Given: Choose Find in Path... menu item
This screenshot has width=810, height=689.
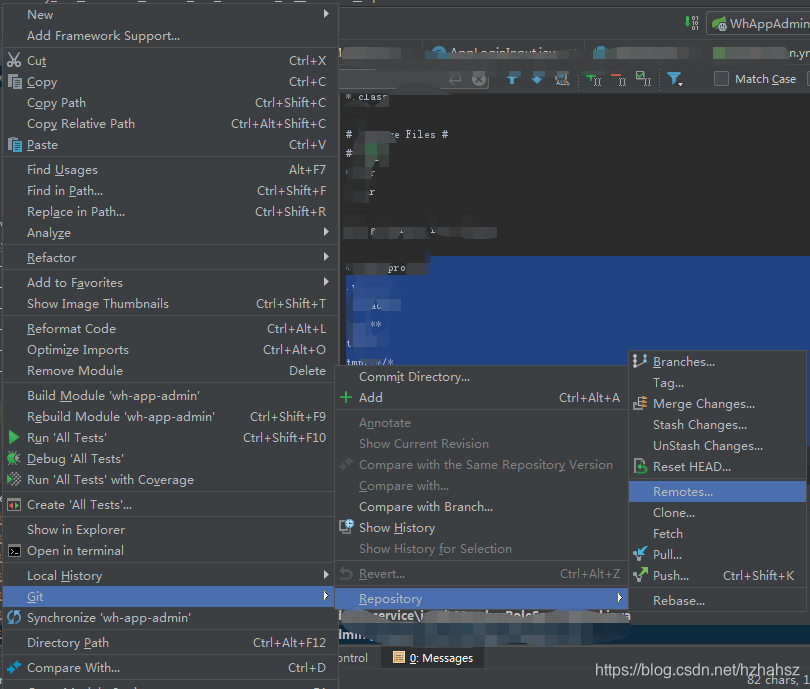Looking at the screenshot, I should [170, 191].
